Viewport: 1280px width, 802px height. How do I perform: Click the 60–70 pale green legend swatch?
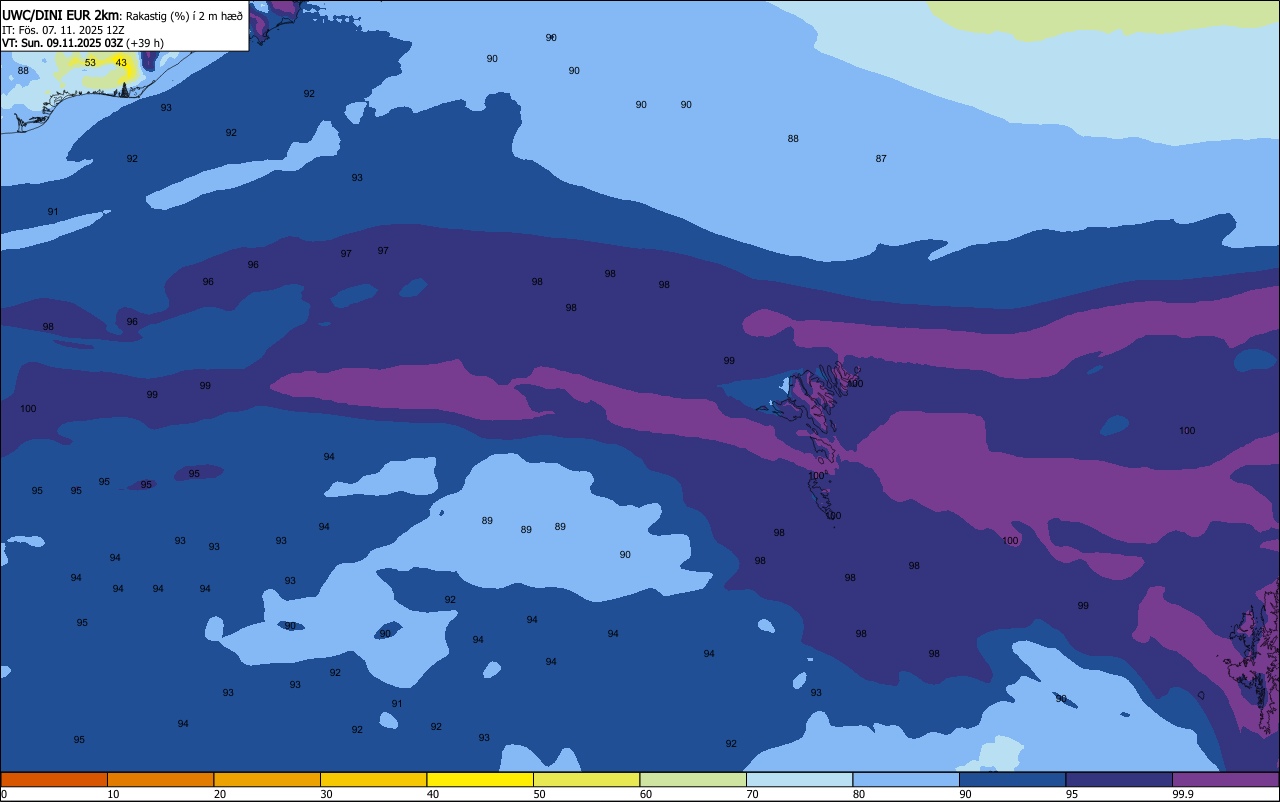click(x=693, y=779)
